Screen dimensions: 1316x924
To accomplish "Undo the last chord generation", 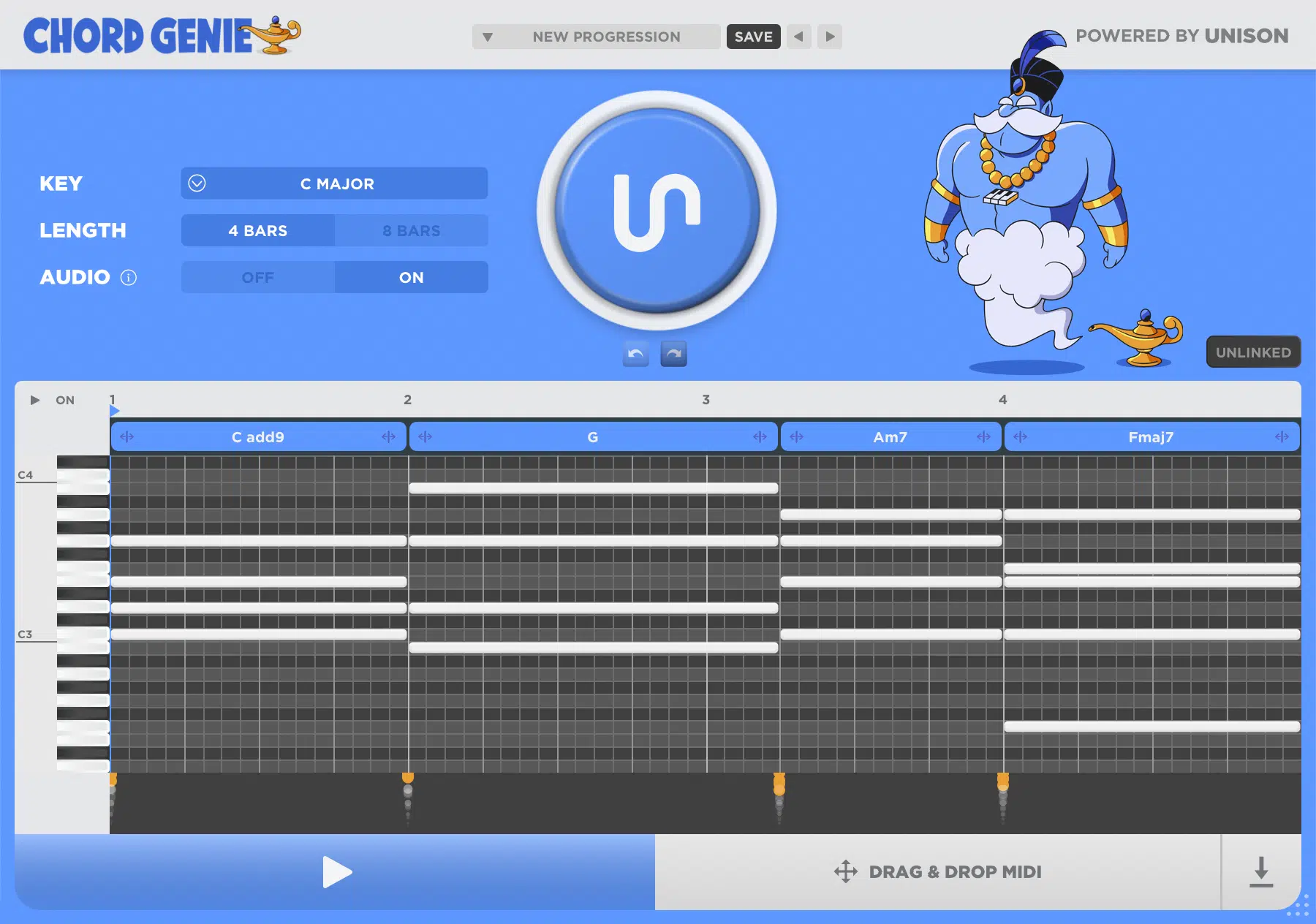I will click(636, 354).
